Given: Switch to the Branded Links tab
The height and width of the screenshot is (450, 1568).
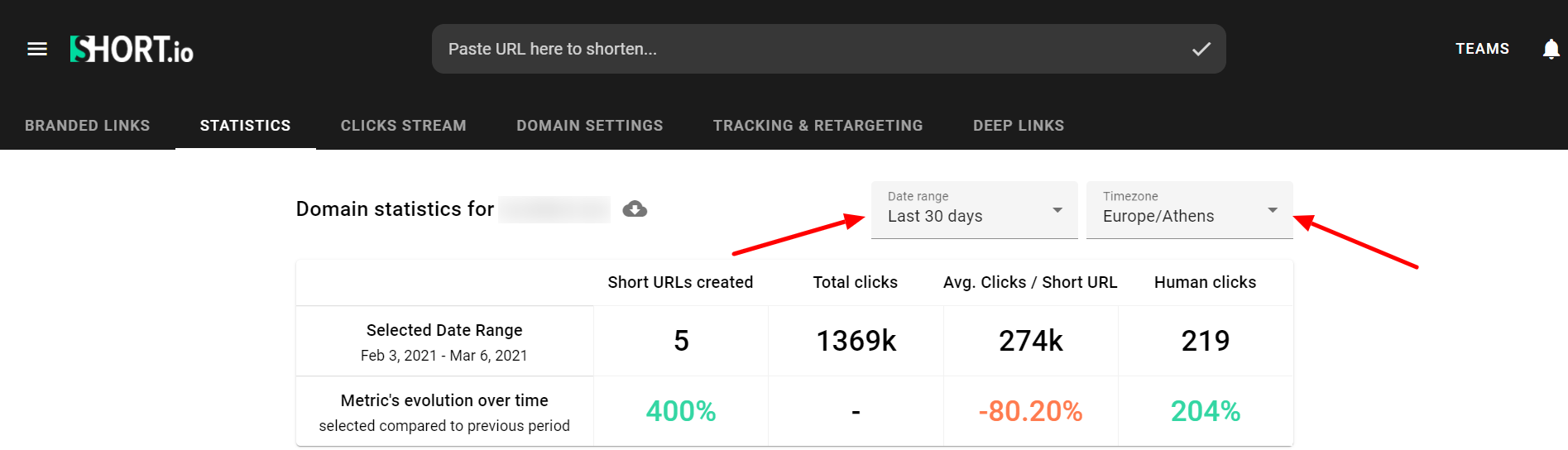Looking at the screenshot, I should pos(88,125).
